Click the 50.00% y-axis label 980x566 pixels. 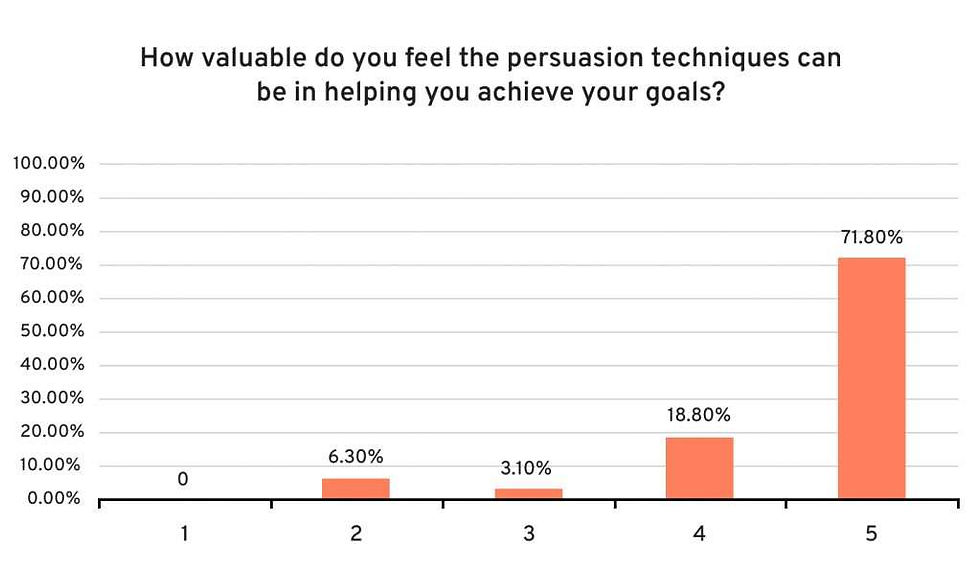[x=52, y=331]
